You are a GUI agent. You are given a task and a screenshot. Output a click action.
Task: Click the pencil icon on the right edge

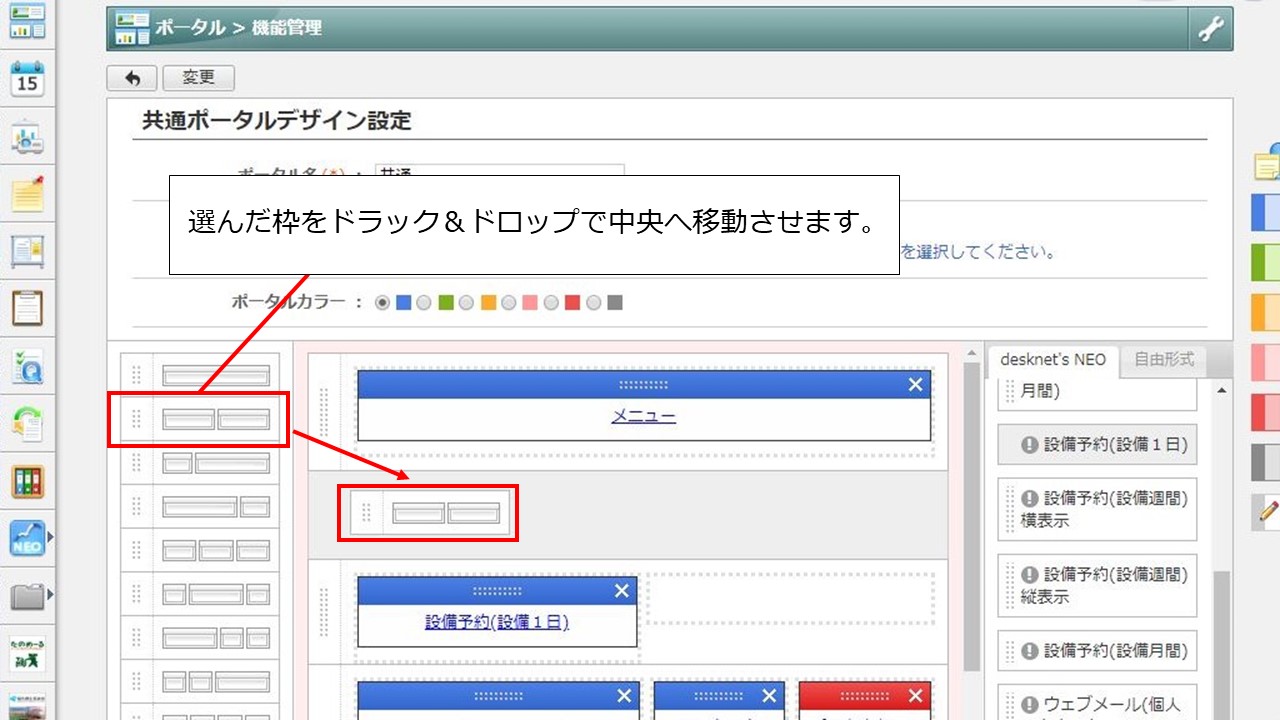click(1268, 513)
